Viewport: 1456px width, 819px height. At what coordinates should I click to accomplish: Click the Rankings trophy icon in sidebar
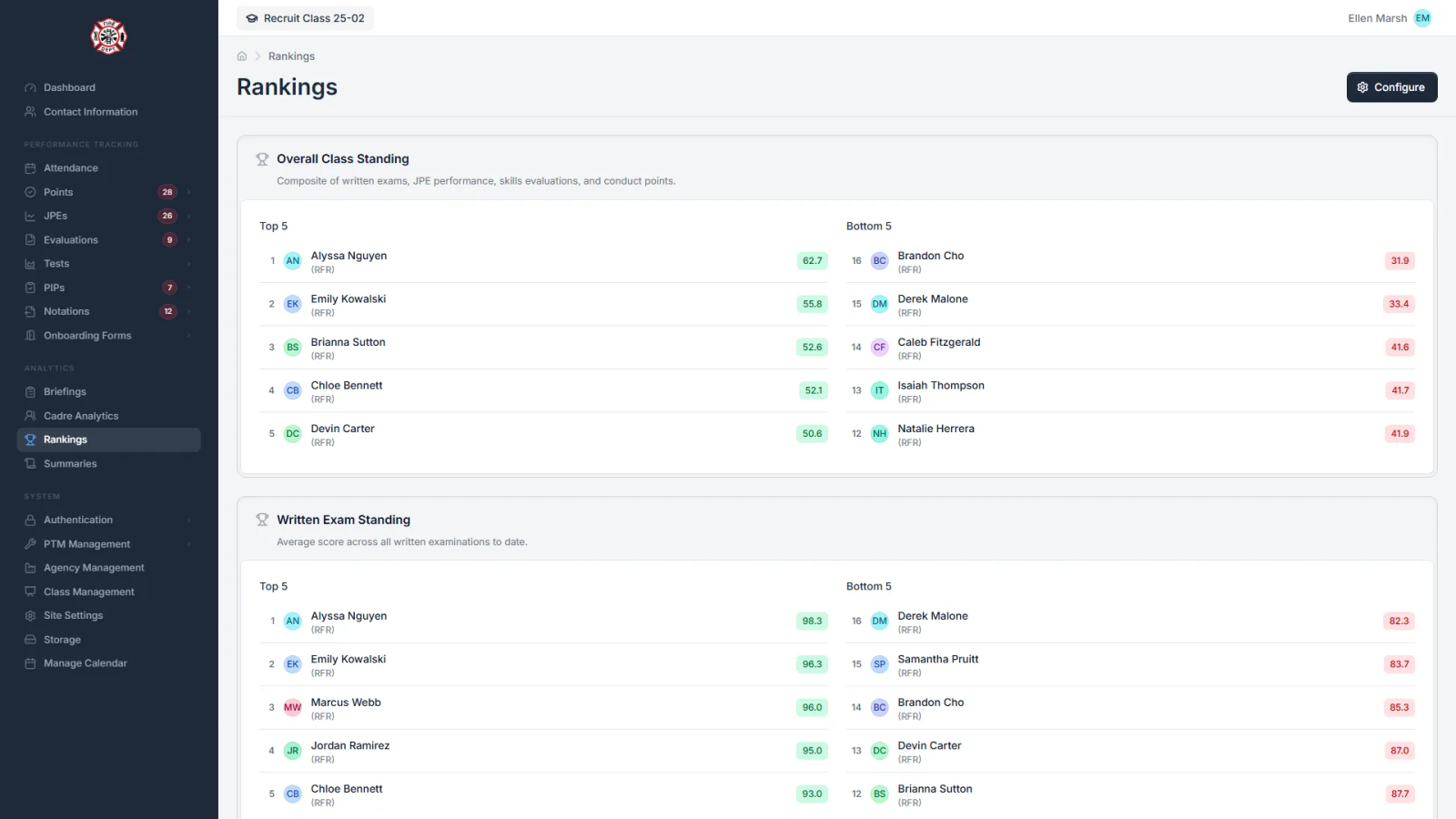[x=30, y=440]
